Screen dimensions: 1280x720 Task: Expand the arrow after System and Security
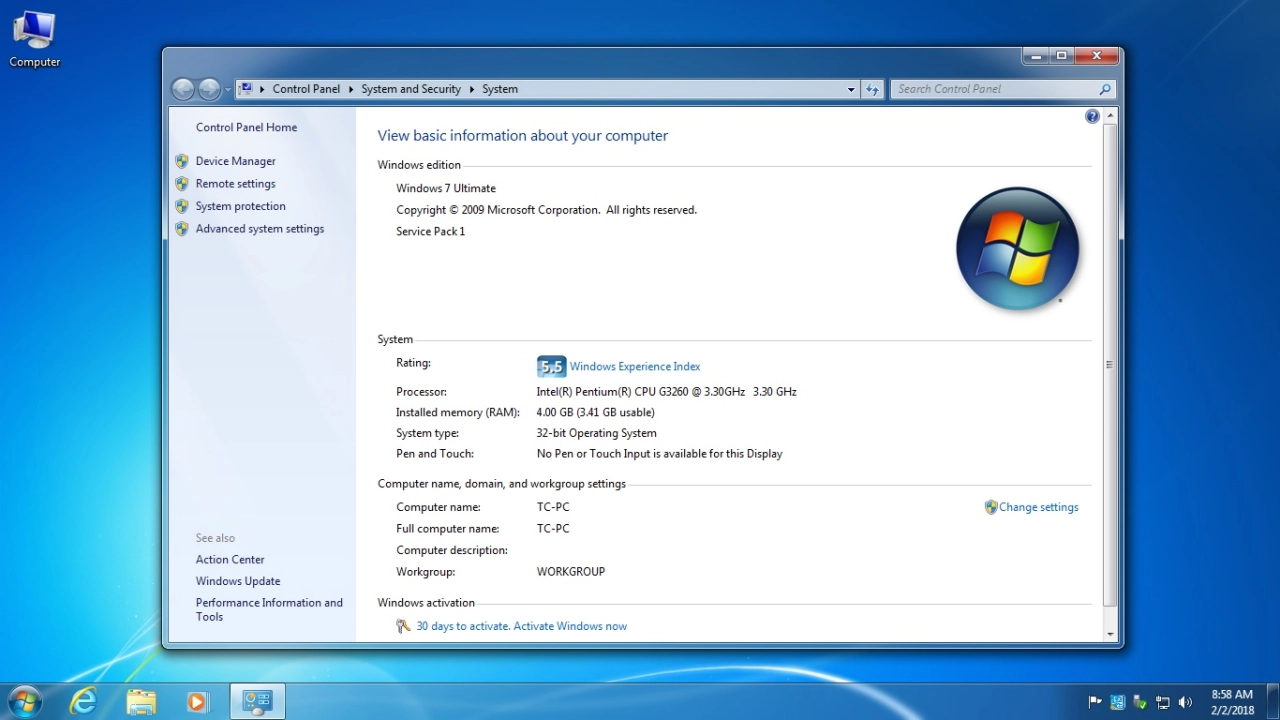pos(471,89)
